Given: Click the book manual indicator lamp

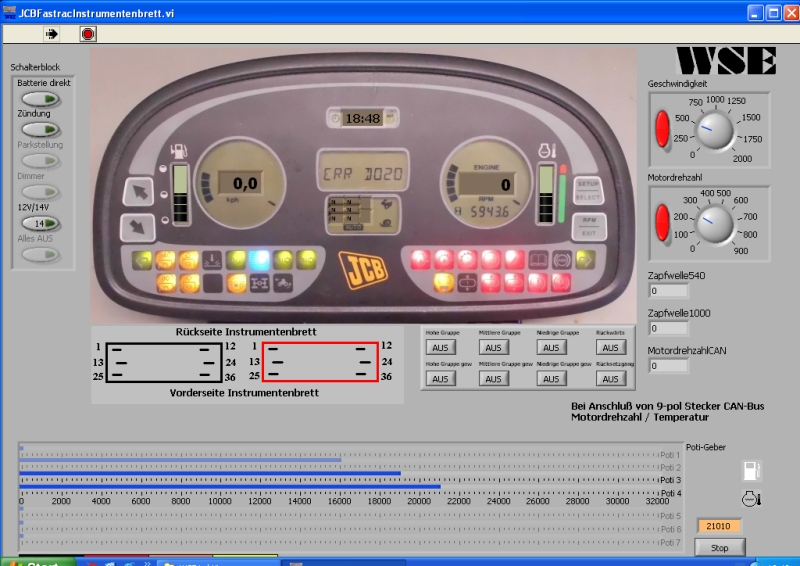Looking at the screenshot, I should [538, 260].
